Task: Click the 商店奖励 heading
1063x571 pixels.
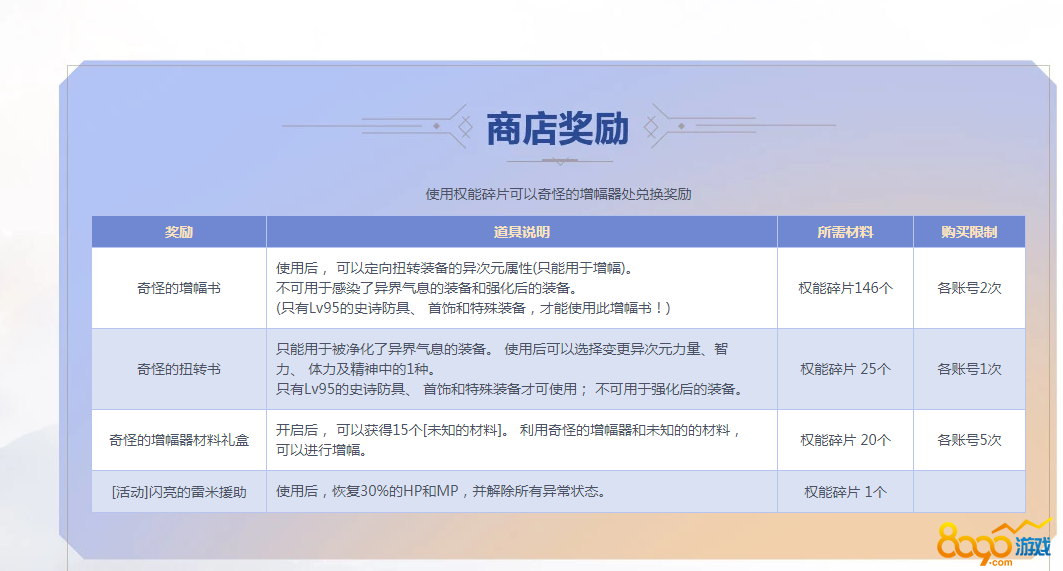Action: point(558,130)
